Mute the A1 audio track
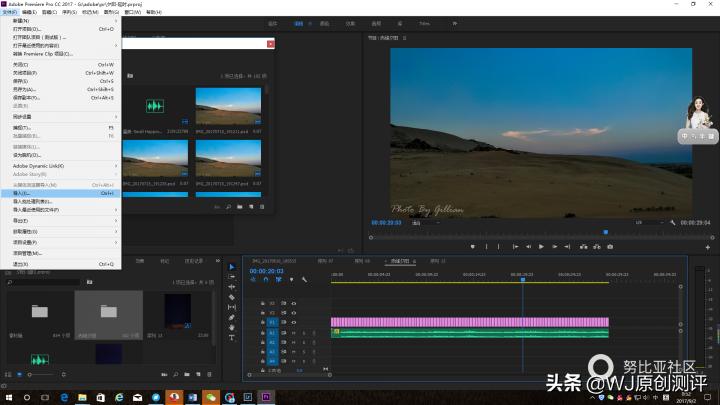The height and width of the screenshot is (405, 720). tap(293, 333)
